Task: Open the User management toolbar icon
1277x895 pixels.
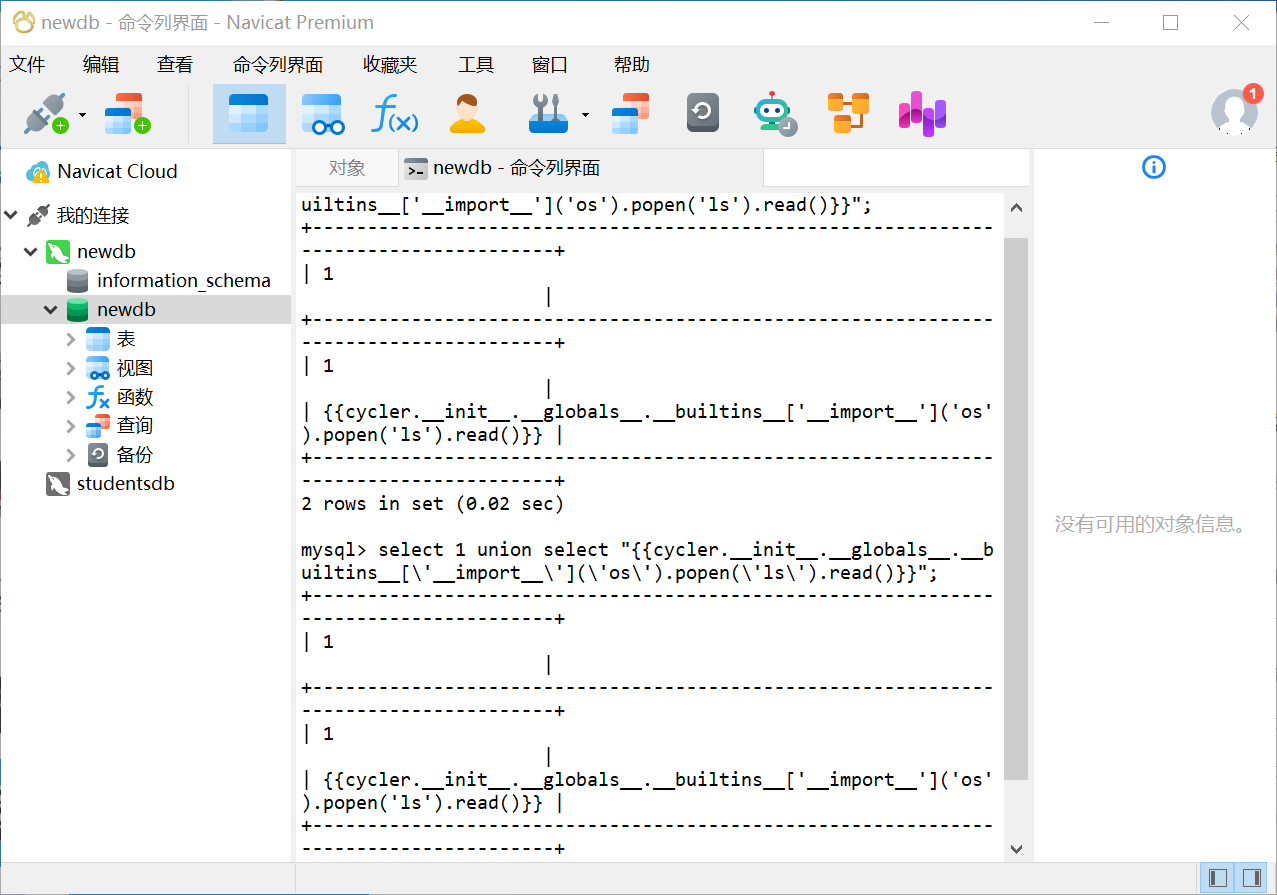Action: (466, 114)
